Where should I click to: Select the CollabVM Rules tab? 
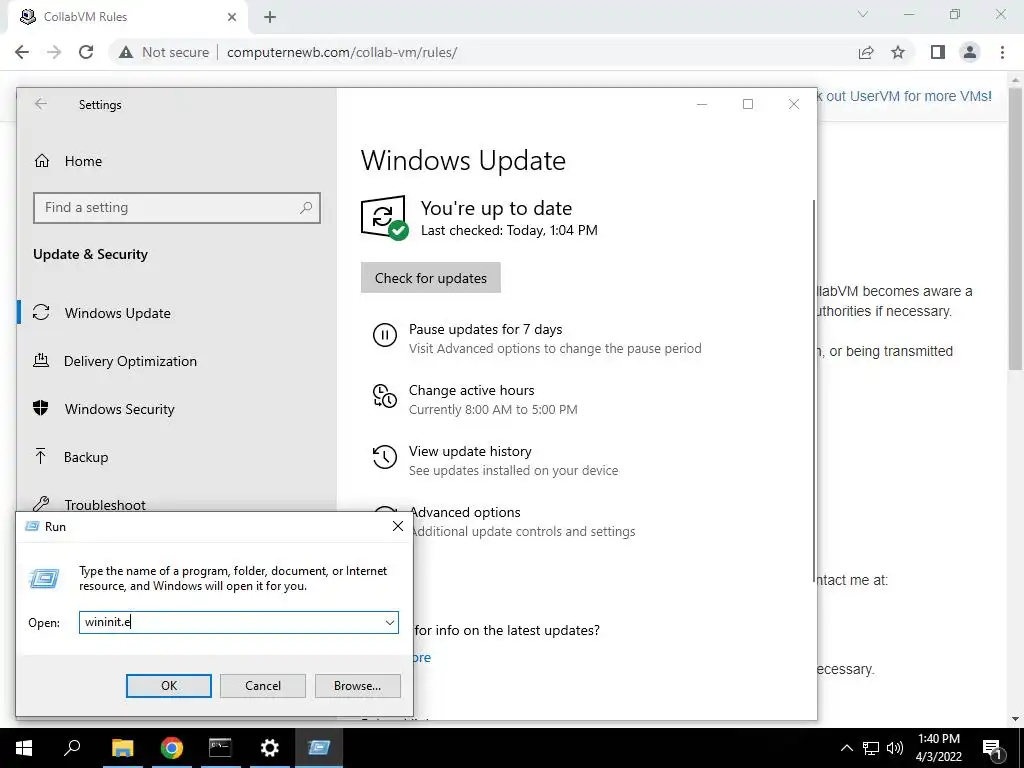(128, 17)
